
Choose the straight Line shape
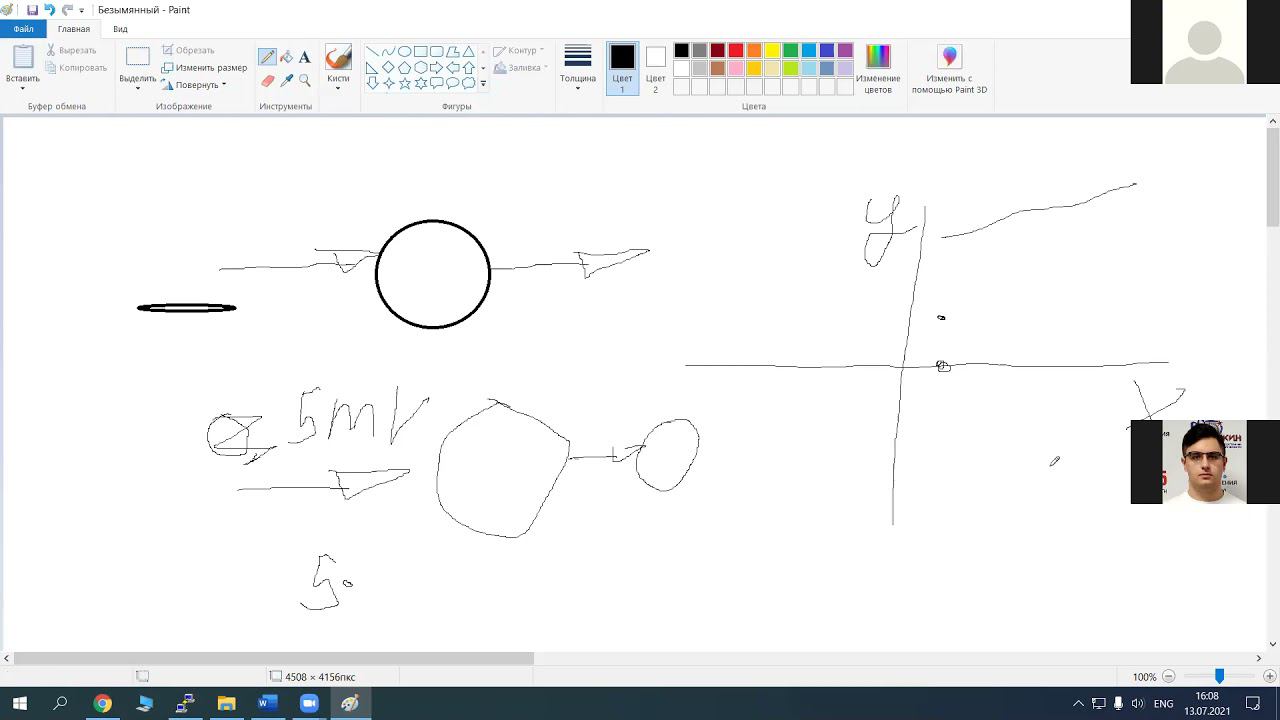[372, 52]
